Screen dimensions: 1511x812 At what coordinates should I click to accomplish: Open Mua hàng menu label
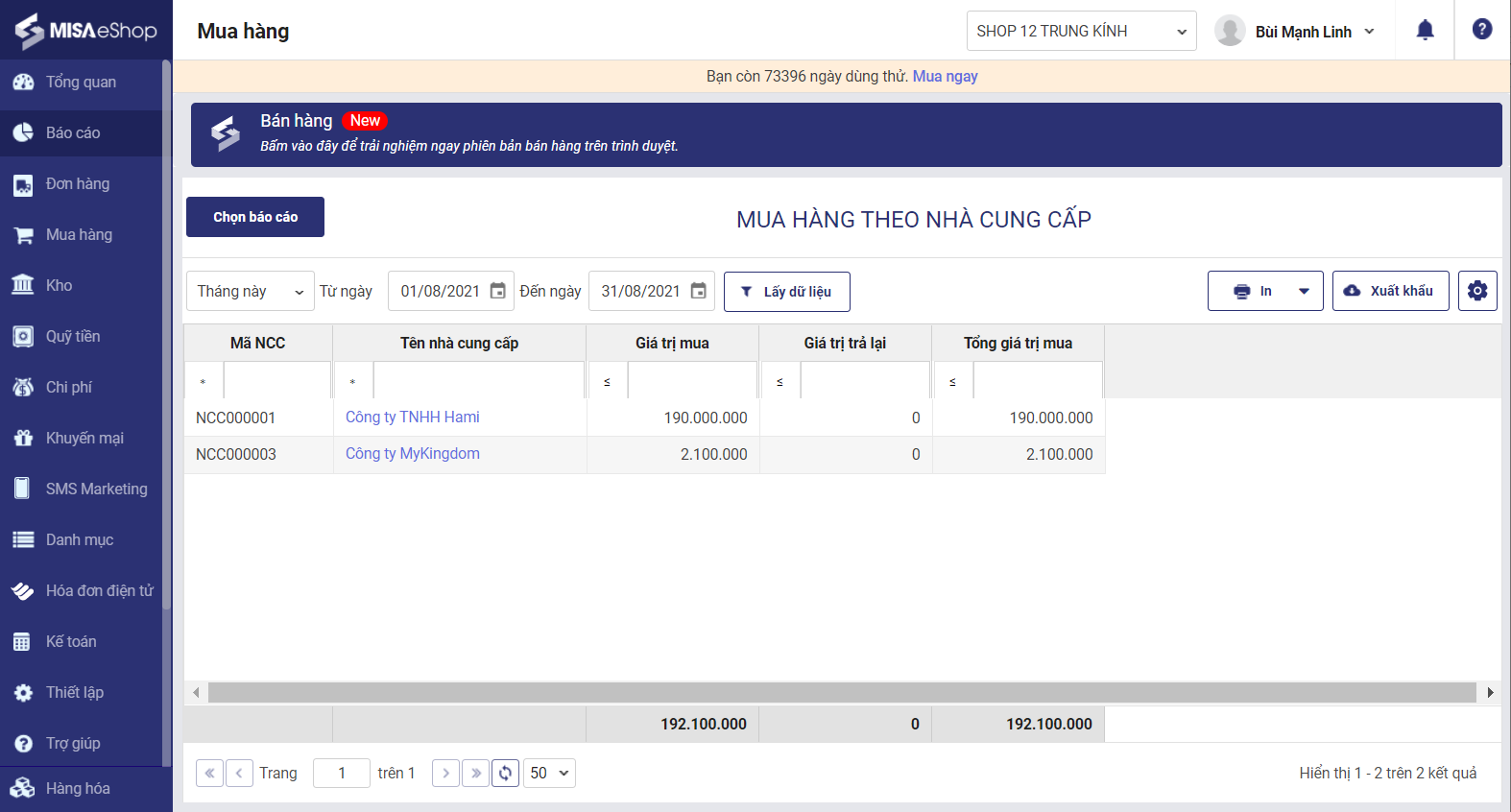point(79,235)
